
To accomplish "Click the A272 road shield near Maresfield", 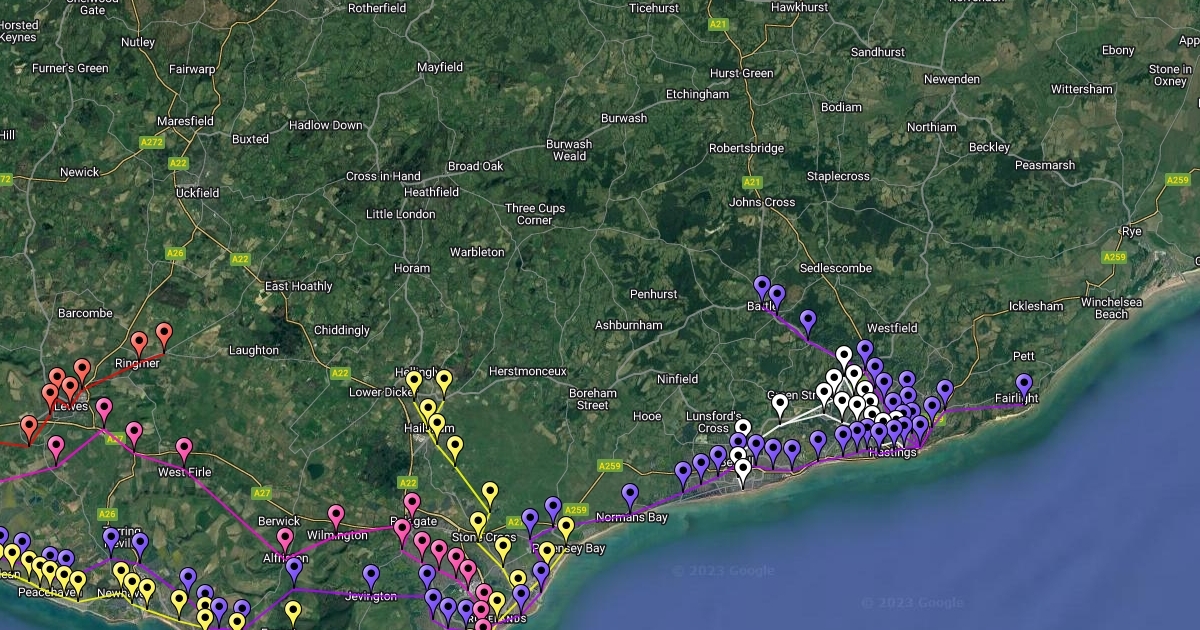I will point(152,143).
